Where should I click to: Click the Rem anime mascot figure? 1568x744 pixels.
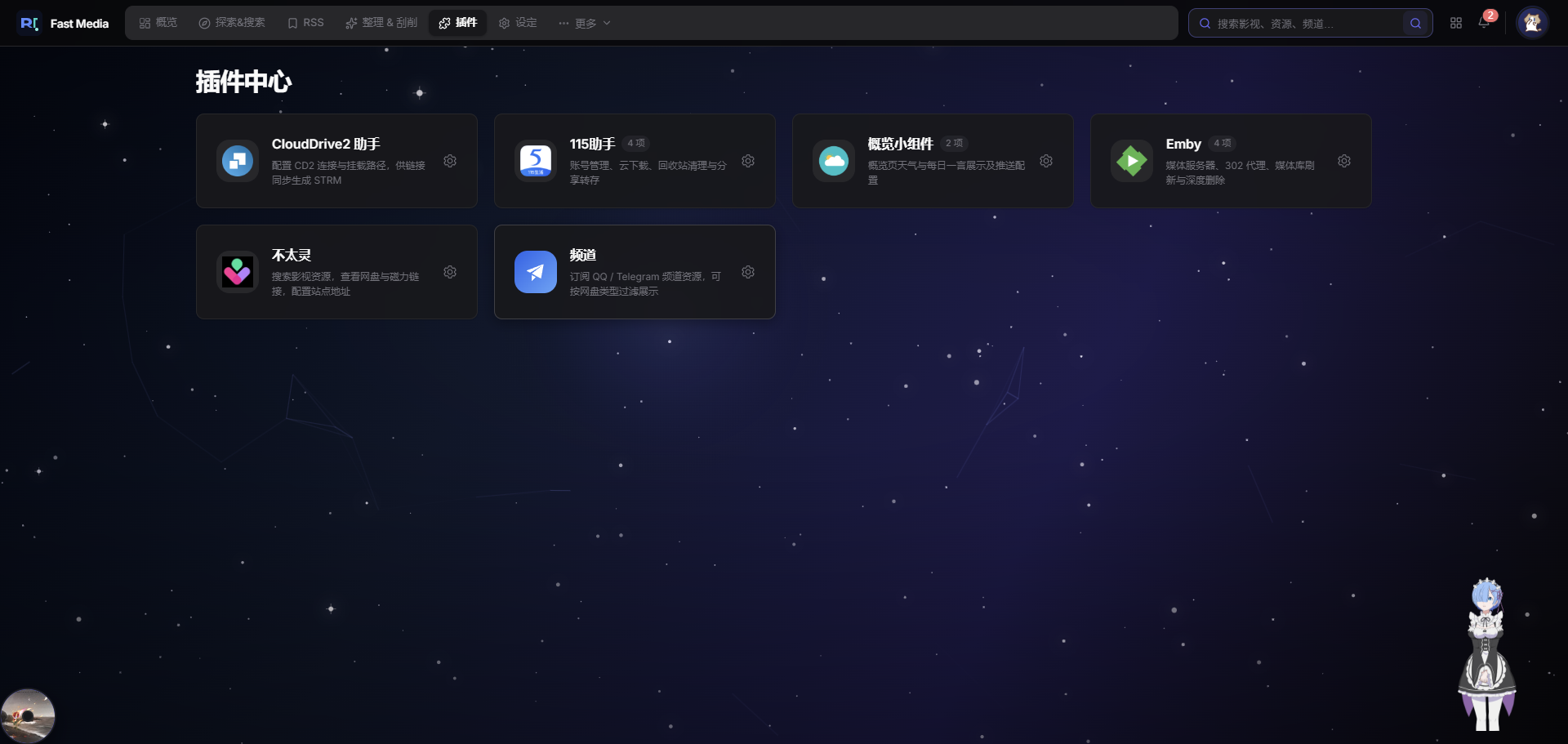coord(1487,654)
